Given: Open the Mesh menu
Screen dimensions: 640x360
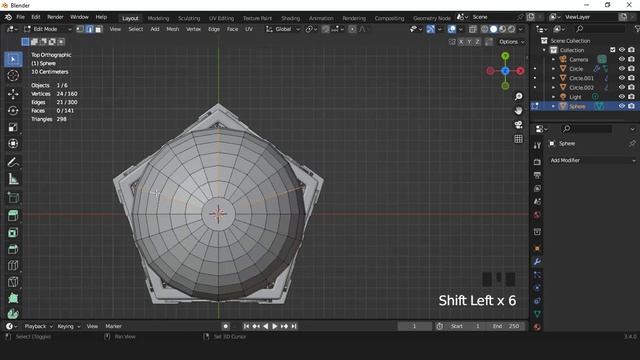Looking at the screenshot, I should [x=173, y=29].
